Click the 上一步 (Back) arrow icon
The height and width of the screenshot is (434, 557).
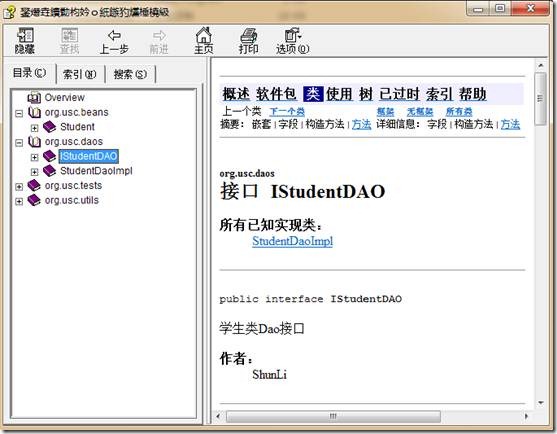point(114,35)
